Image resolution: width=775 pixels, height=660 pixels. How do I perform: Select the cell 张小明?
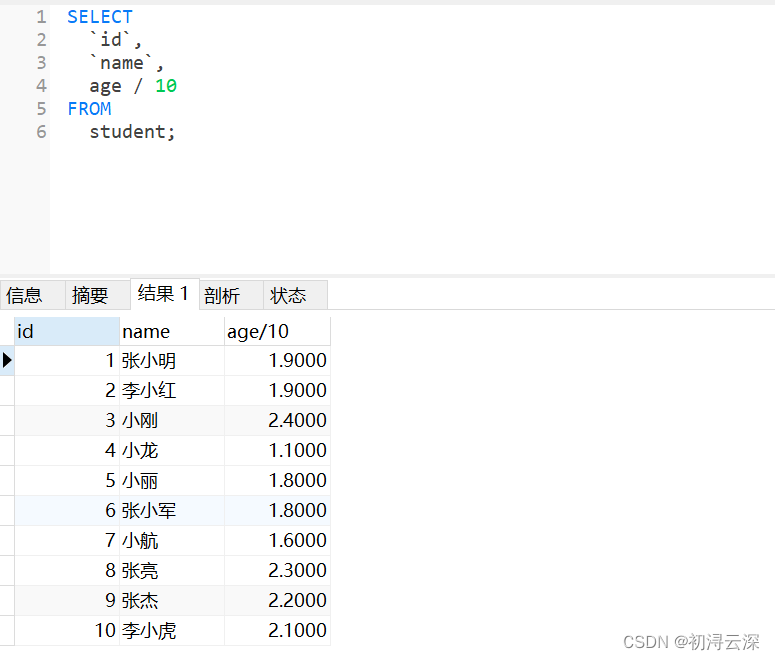(x=172, y=360)
